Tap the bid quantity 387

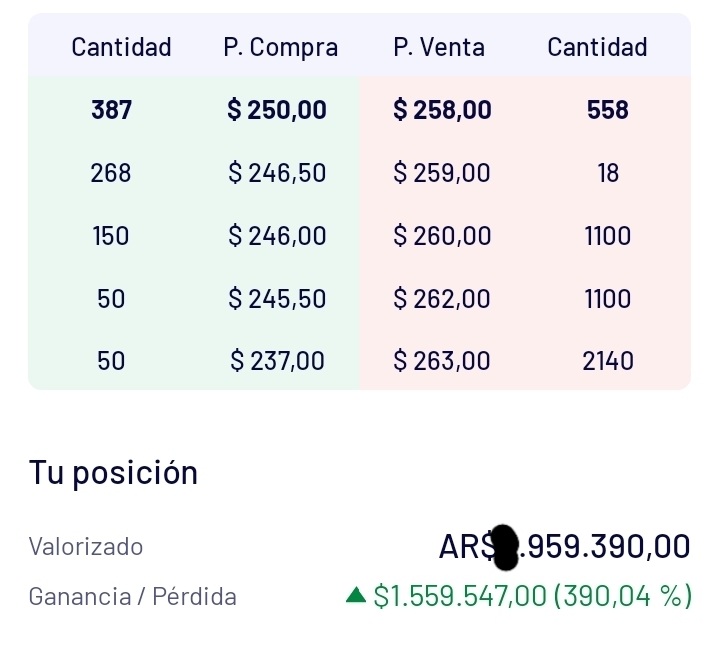[x=111, y=110]
